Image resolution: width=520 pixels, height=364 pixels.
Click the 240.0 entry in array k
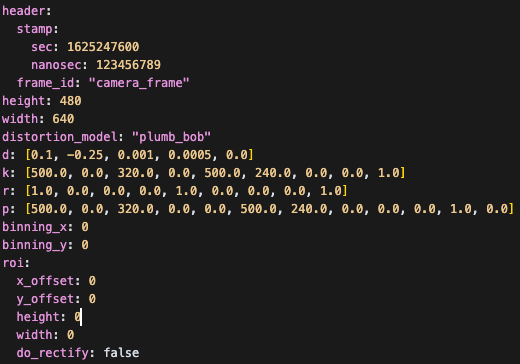(273, 173)
